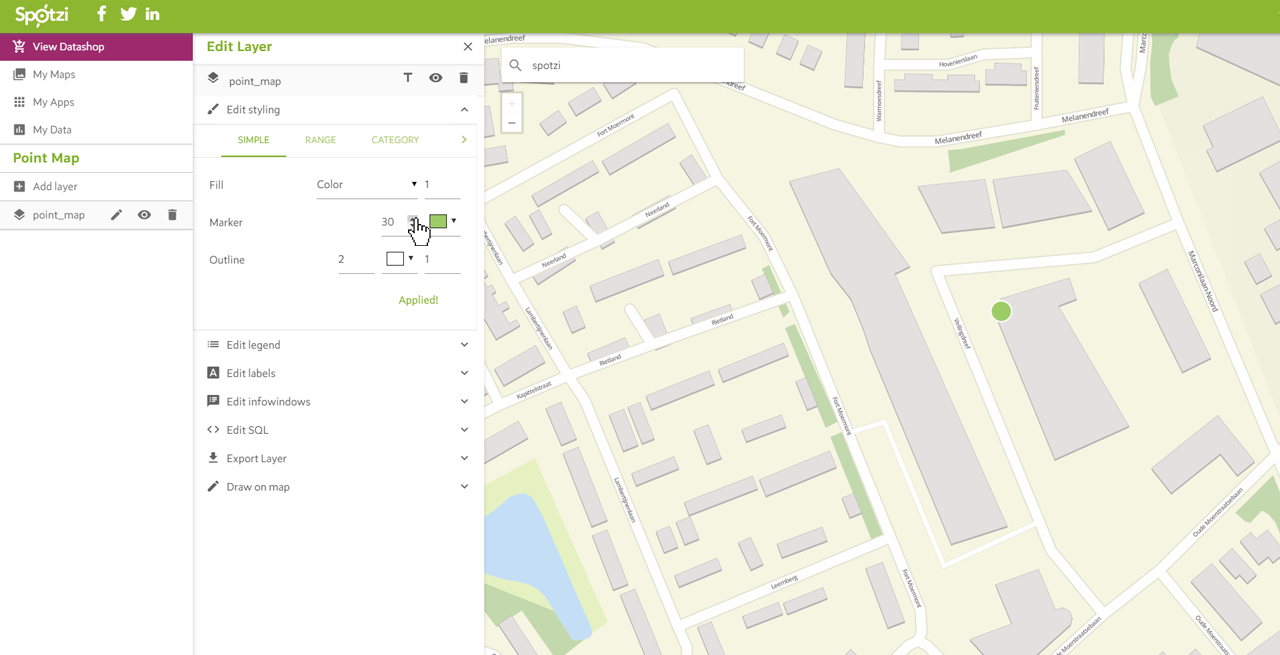Image resolution: width=1280 pixels, height=655 pixels.
Task: Open the Spotzi LinkedIn icon
Action: click(x=153, y=14)
